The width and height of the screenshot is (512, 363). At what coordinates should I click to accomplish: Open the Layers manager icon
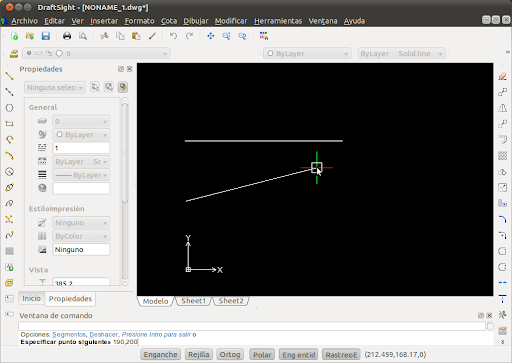tap(14, 54)
